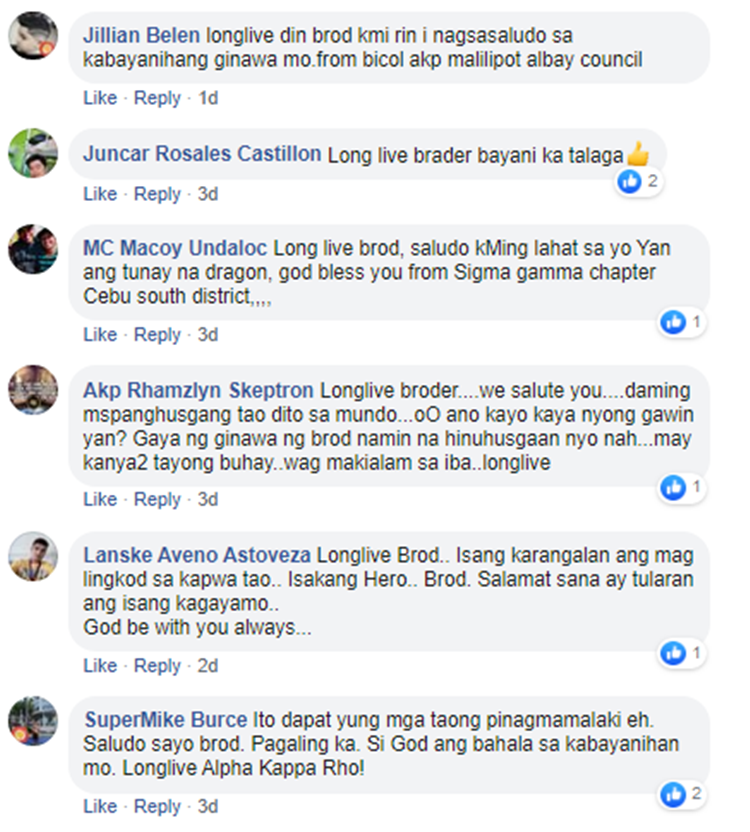The width and height of the screenshot is (750, 832).
Task: Click the like reaction icon on Juncar's comment
Action: (637, 181)
